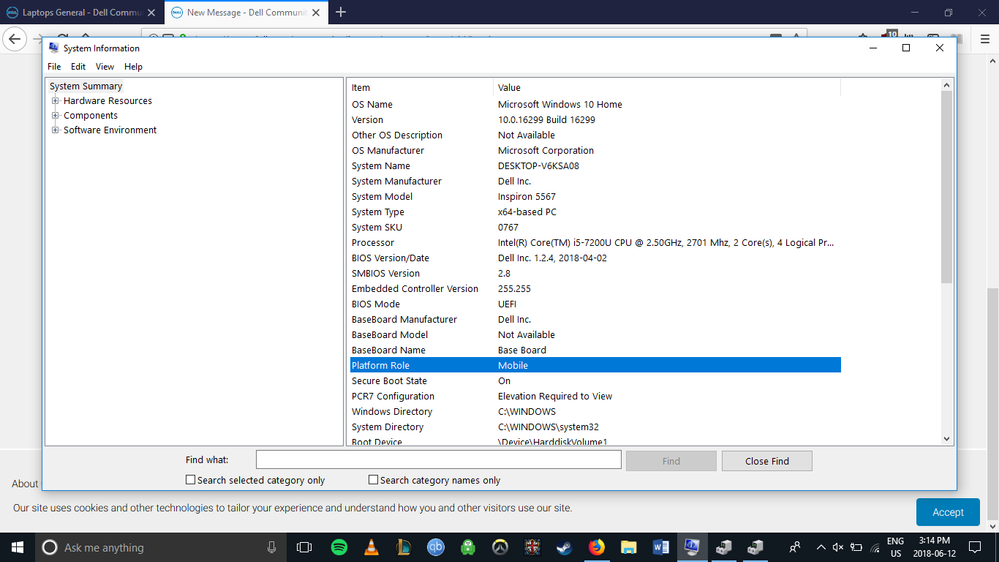
Task: Select the Software Environment label in the tree
Action: (110, 130)
